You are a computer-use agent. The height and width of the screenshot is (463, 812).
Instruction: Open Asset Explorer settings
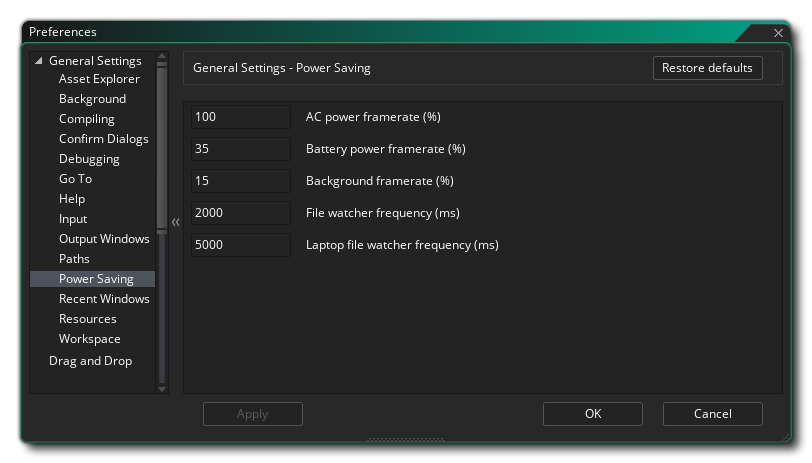pyautogui.click(x=99, y=79)
